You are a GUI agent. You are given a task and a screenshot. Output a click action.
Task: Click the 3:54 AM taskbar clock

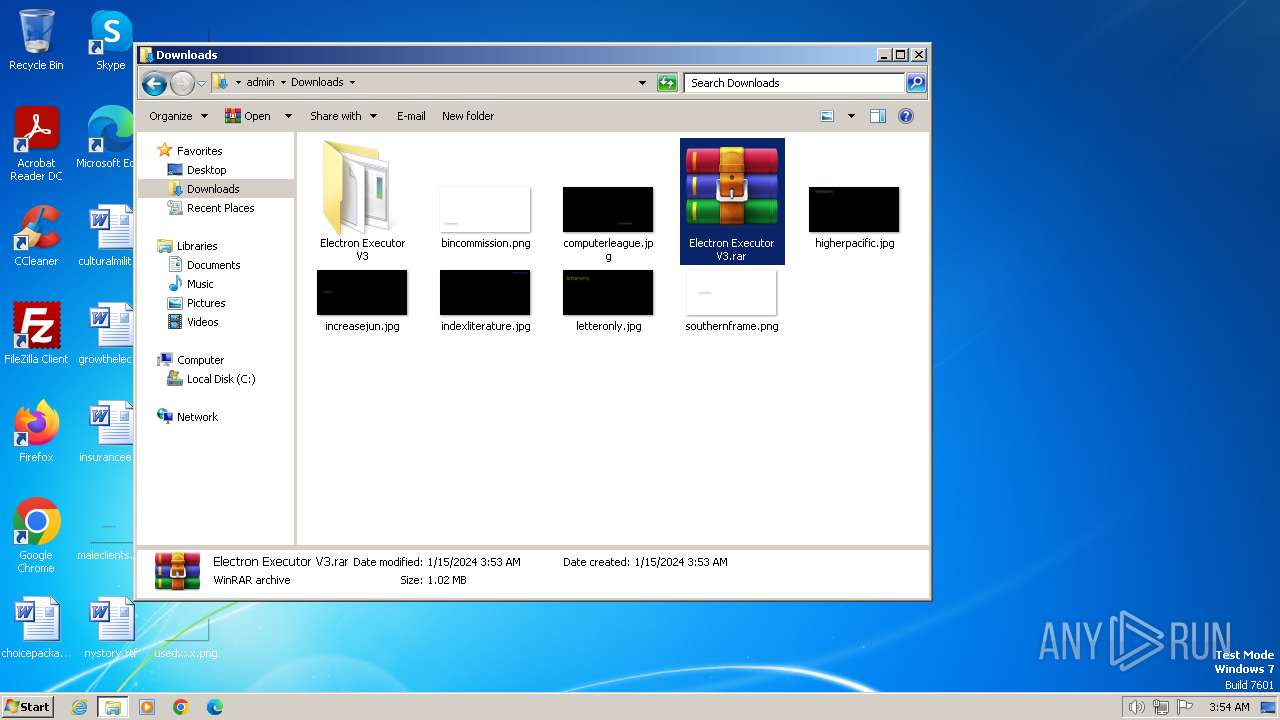(x=1229, y=707)
